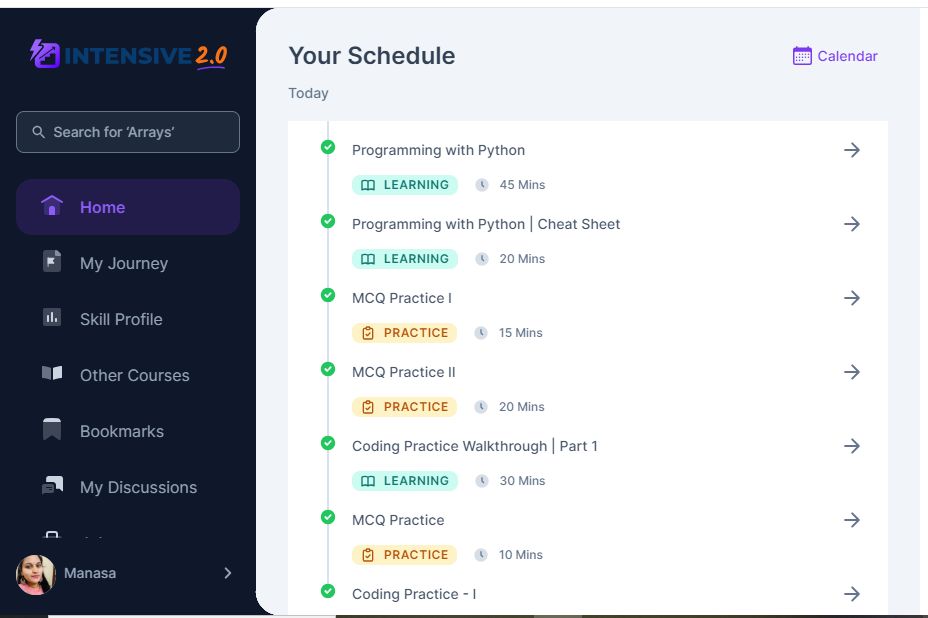The image size is (928, 618).
Task: Click the Bookmarks ribbon icon
Action: click(52, 430)
